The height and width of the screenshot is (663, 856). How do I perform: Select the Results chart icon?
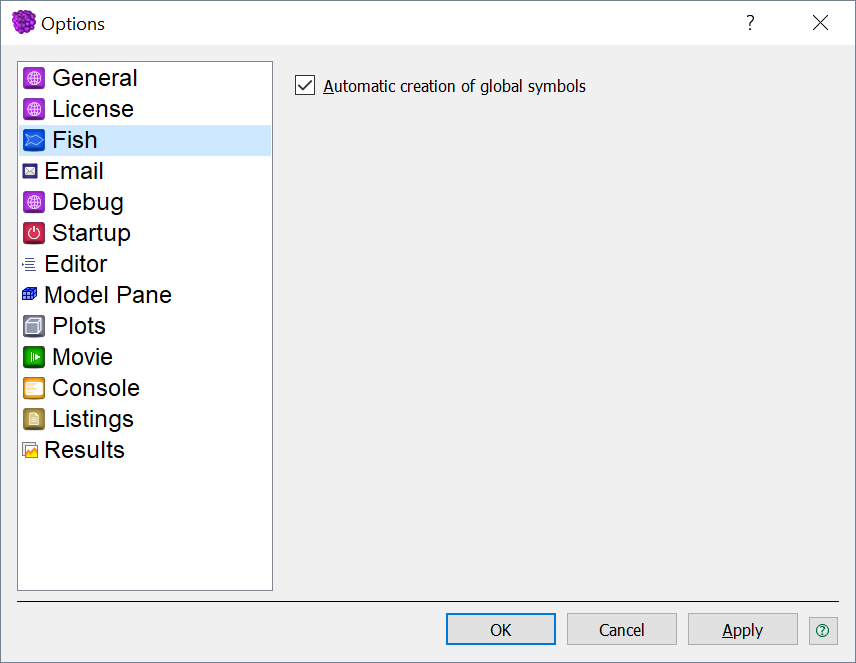pyautogui.click(x=30, y=450)
